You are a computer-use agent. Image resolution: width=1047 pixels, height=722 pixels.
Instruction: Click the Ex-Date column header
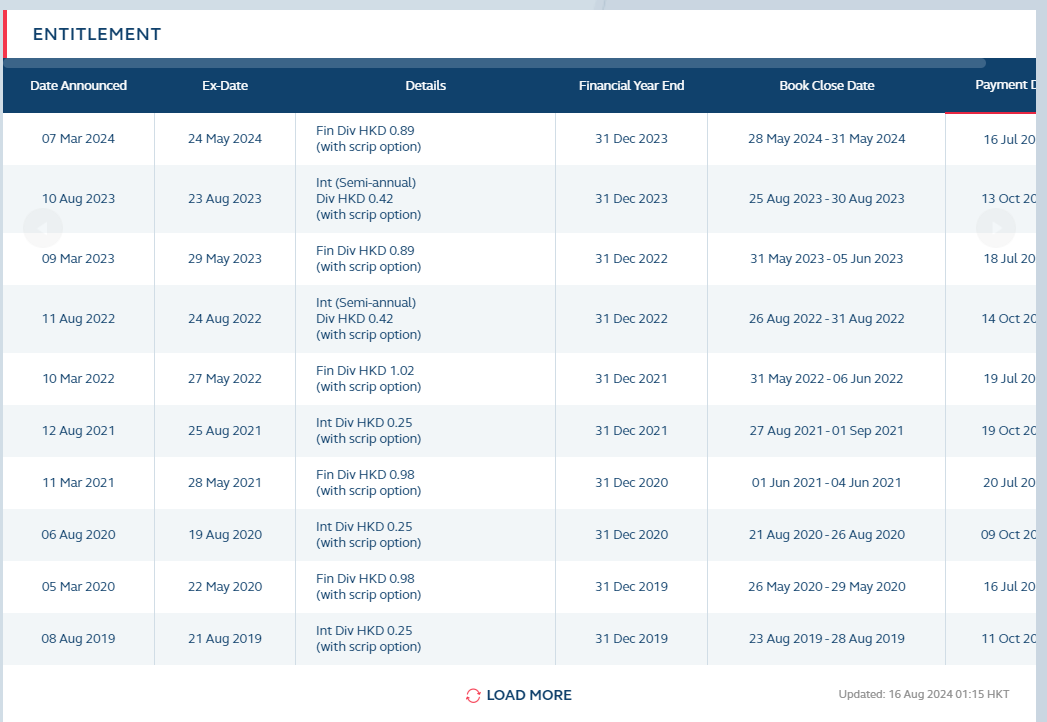tap(225, 85)
